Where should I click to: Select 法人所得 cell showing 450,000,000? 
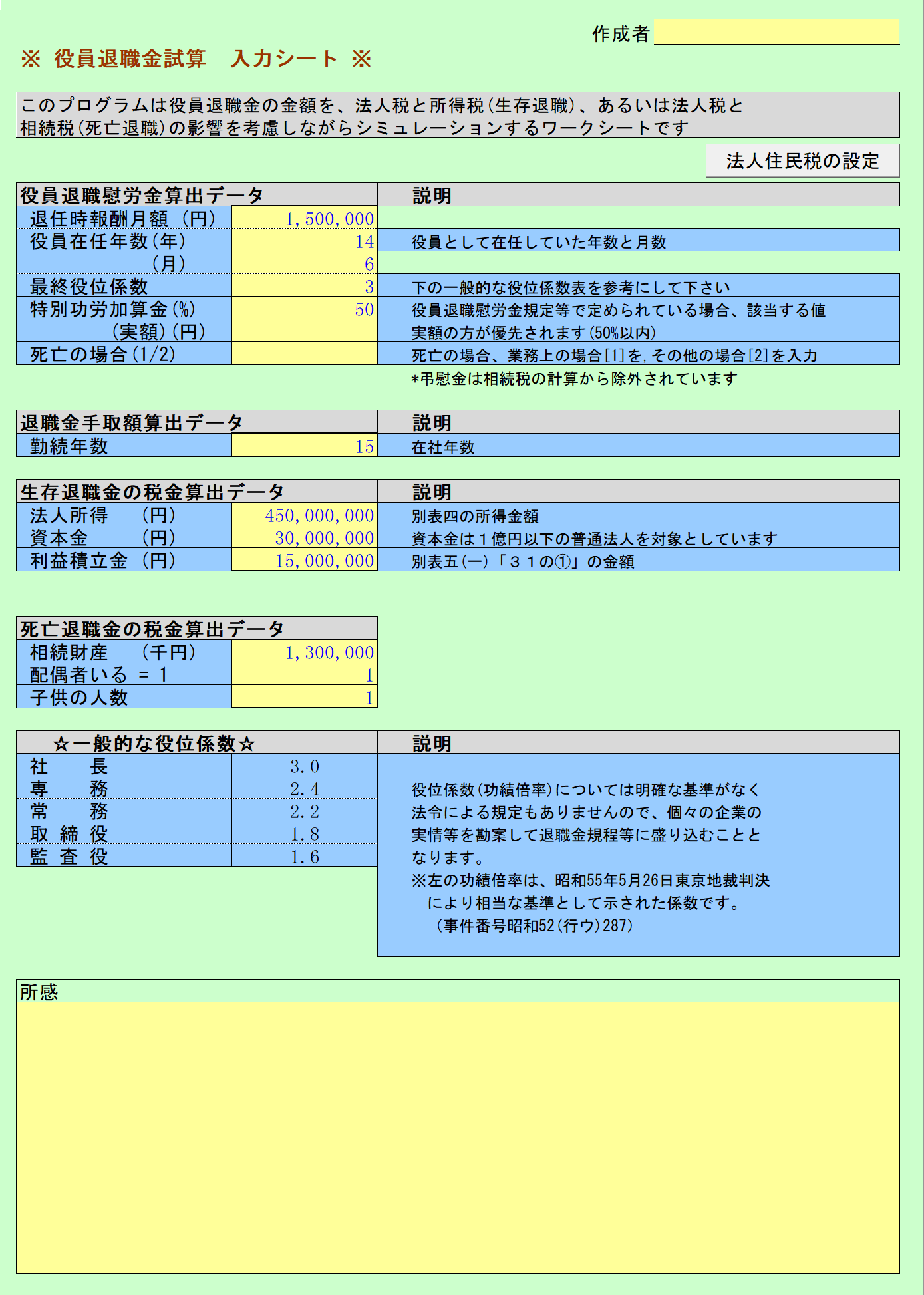pyautogui.click(x=304, y=514)
